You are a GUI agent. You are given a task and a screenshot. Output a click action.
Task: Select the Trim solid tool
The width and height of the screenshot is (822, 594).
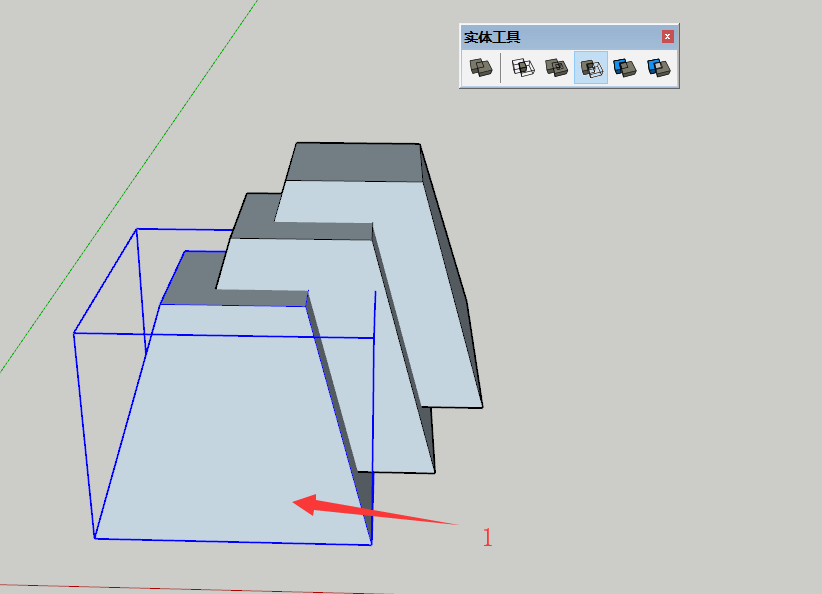coord(625,68)
